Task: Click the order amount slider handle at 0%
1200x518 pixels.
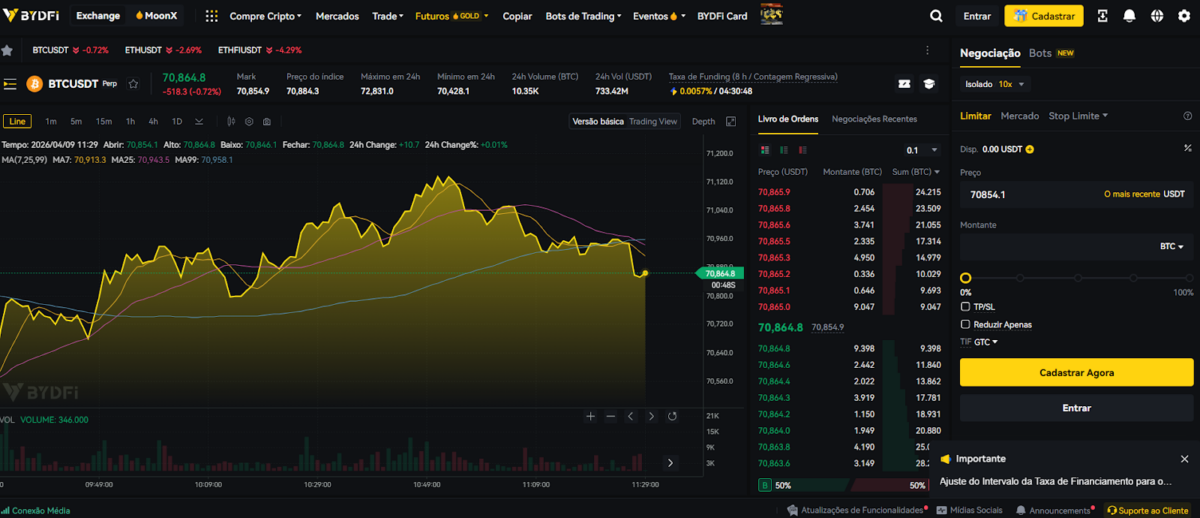Action: [966, 278]
